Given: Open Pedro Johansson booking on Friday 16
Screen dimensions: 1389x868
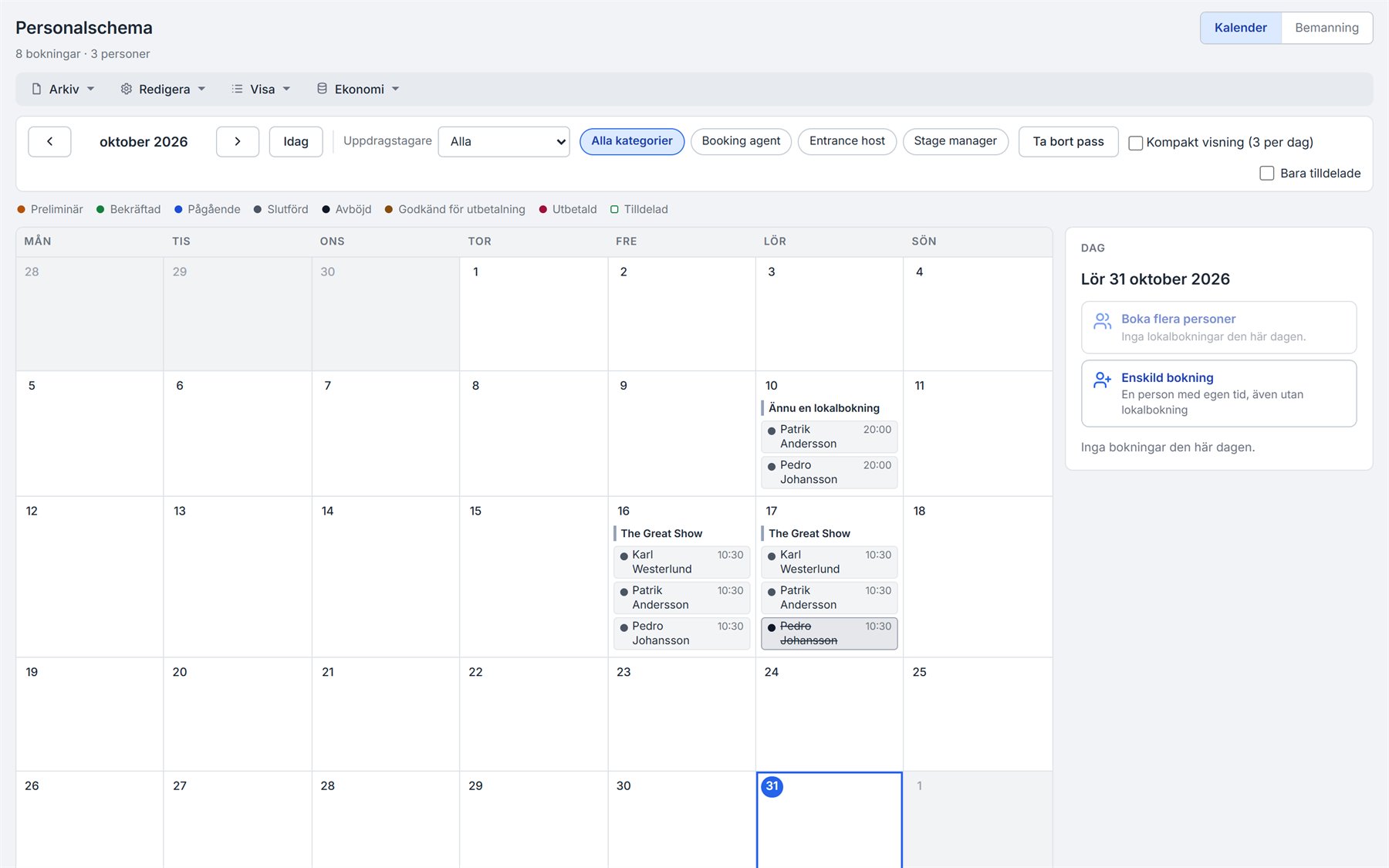Looking at the screenshot, I should pyautogui.click(x=681, y=633).
